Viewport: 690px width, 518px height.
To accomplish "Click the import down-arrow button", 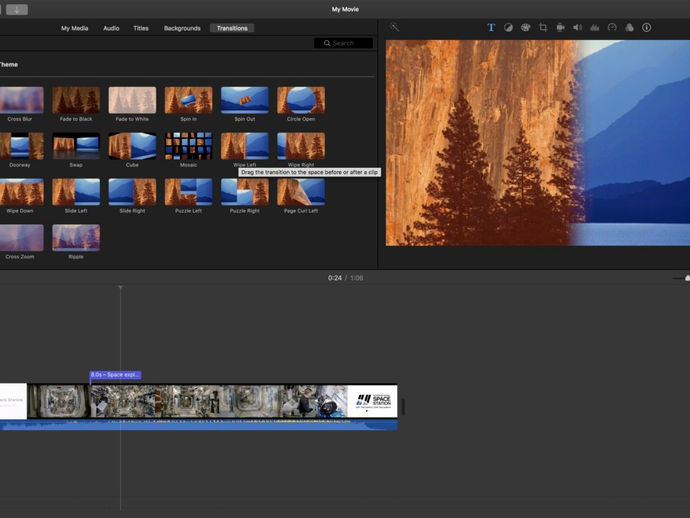I will coord(17,9).
